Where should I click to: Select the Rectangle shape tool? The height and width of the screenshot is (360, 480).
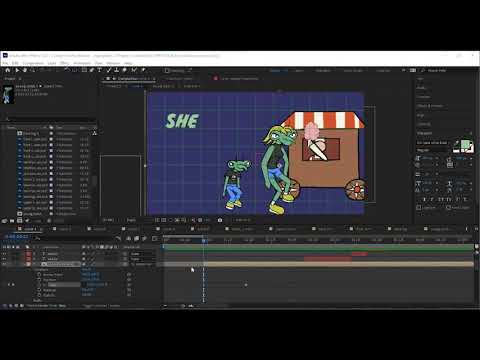click(x=84, y=70)
